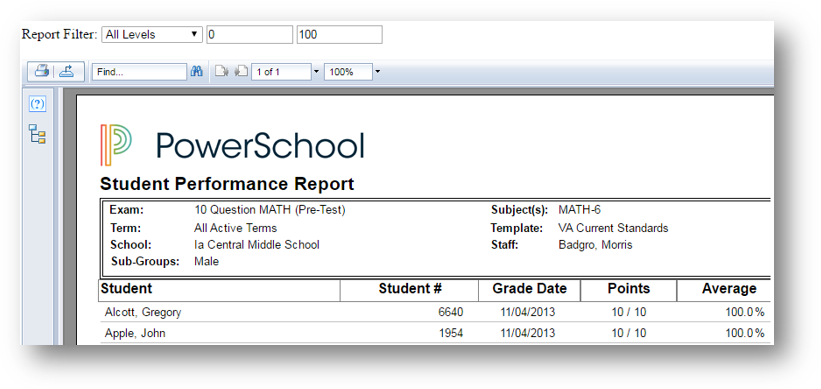
Task: Click staff value Badgro, Morris
Action: [595, 245]
